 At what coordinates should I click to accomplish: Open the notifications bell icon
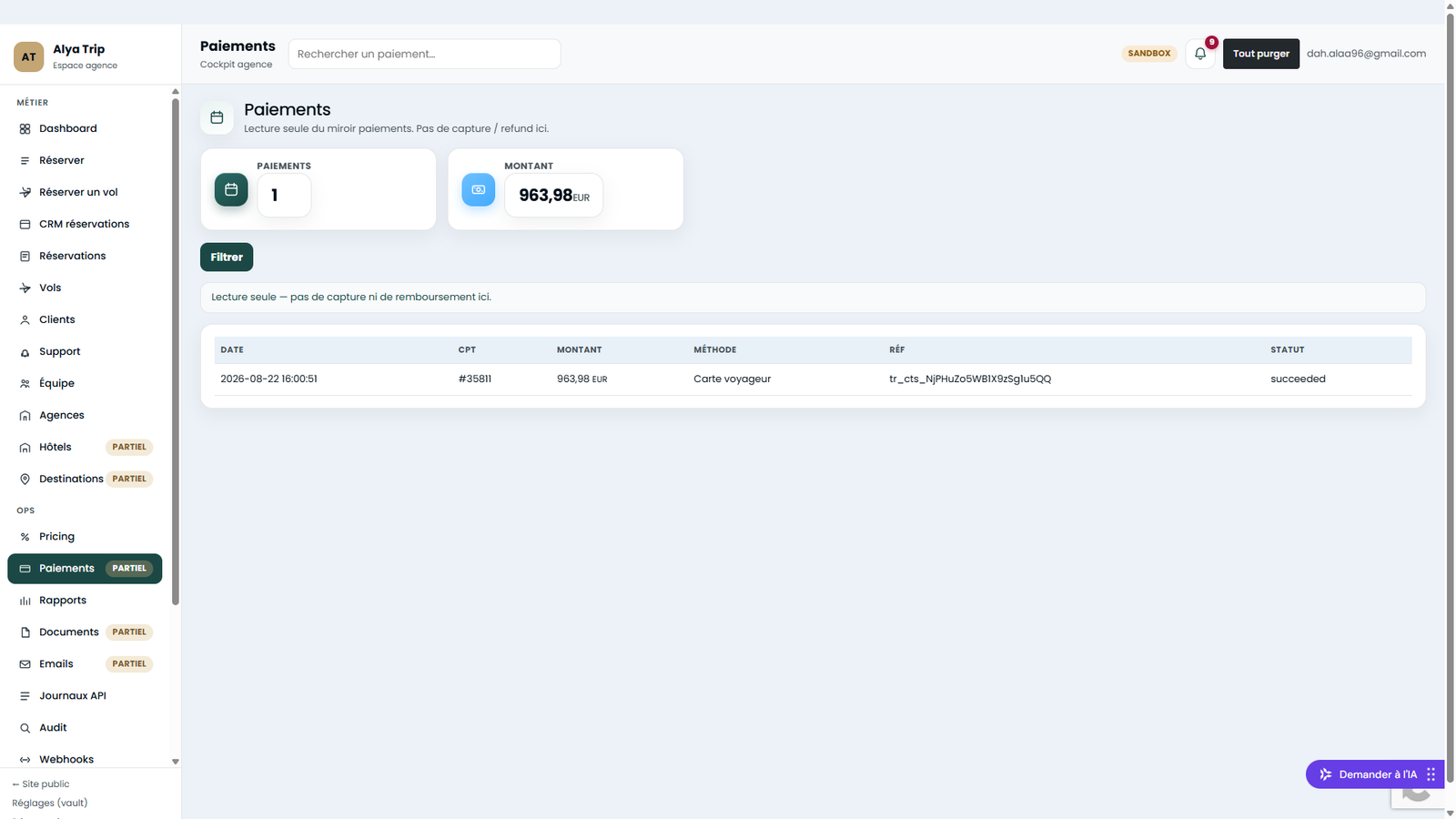[1200, 54]
